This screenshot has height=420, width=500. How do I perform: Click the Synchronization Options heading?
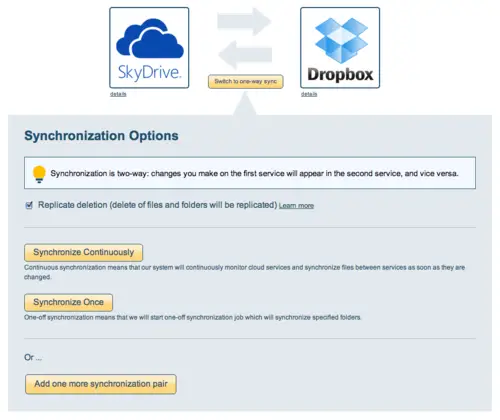pos(101,136)
